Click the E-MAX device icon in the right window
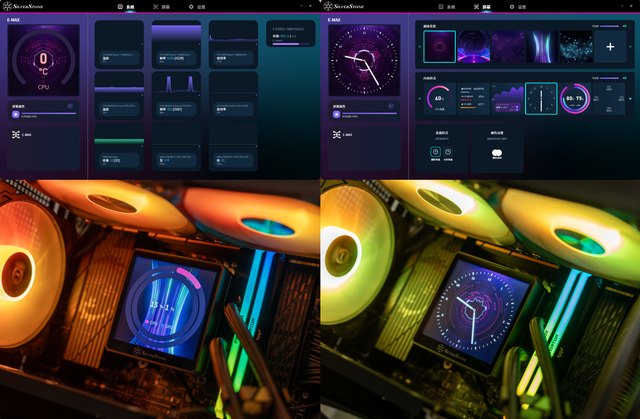This screenshot has width=640, height=419. 334,133
